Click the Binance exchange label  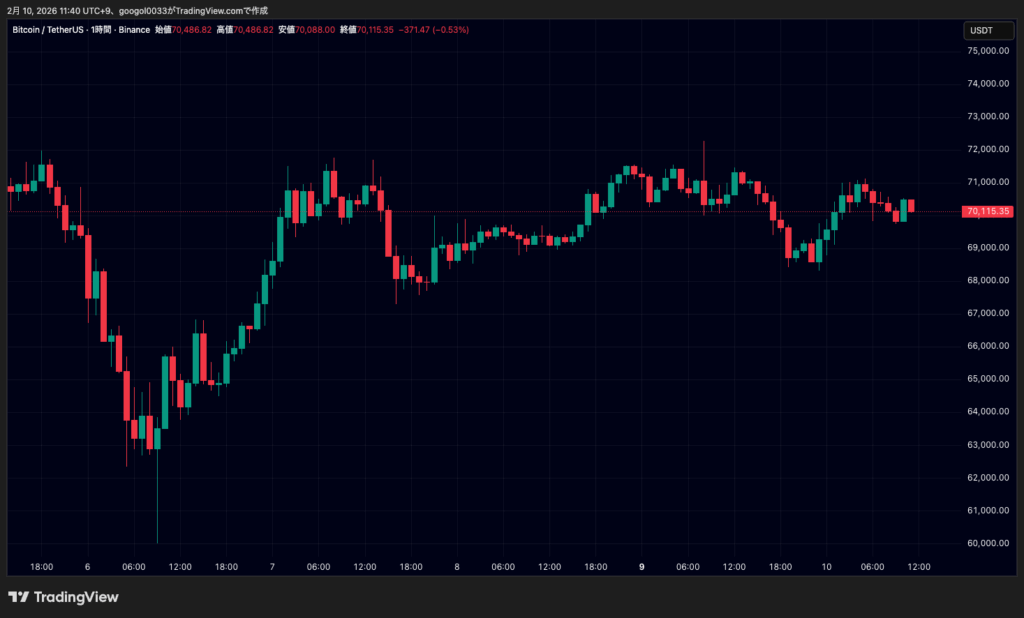[131, 30]
